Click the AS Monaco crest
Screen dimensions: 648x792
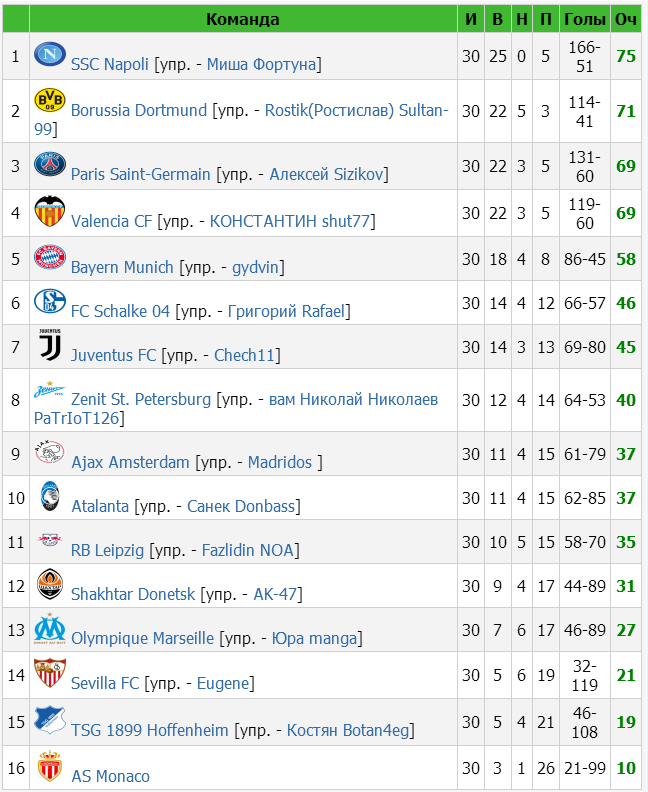49,766
